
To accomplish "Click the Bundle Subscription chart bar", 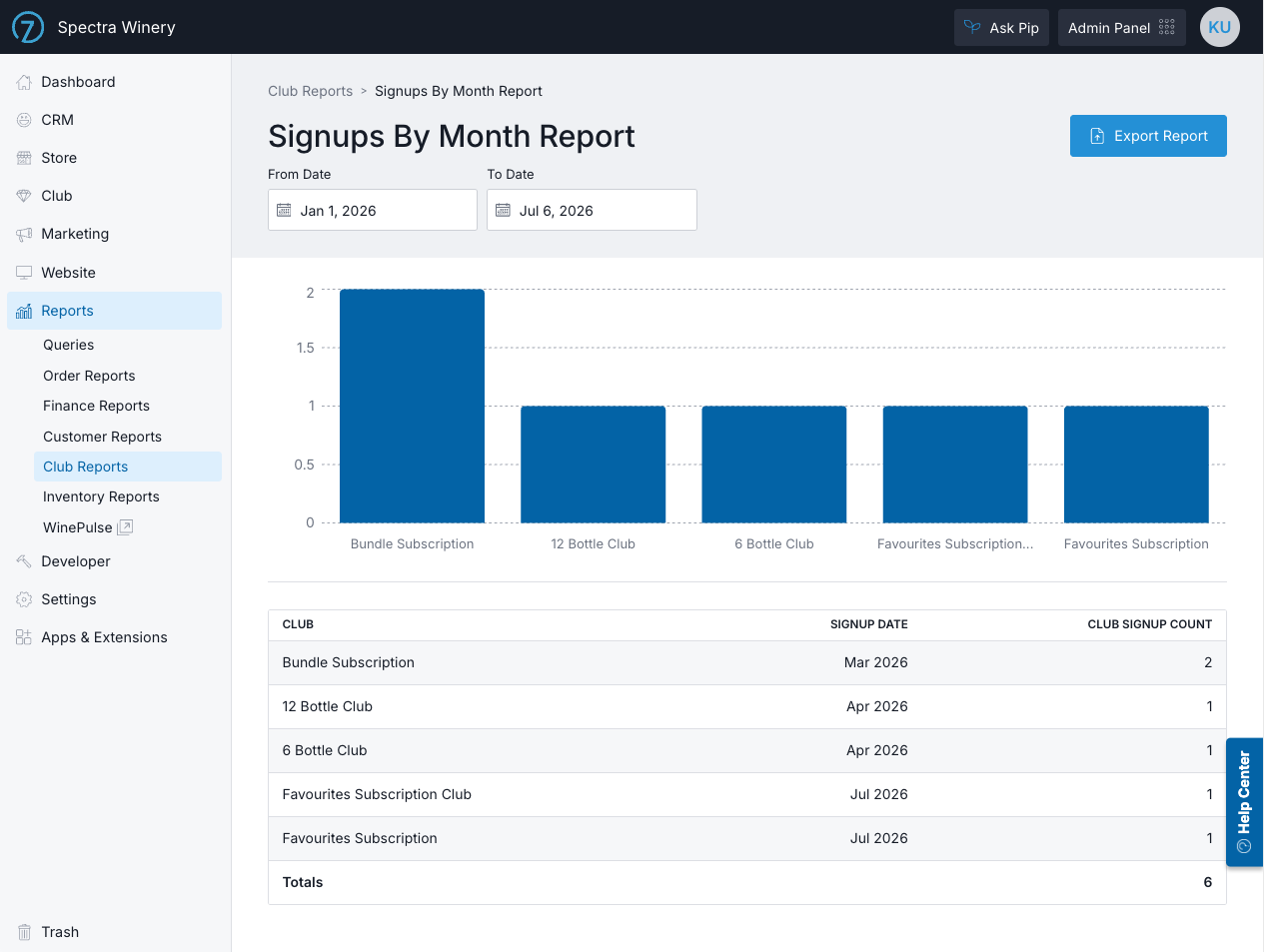I will [x=412, y=406].
